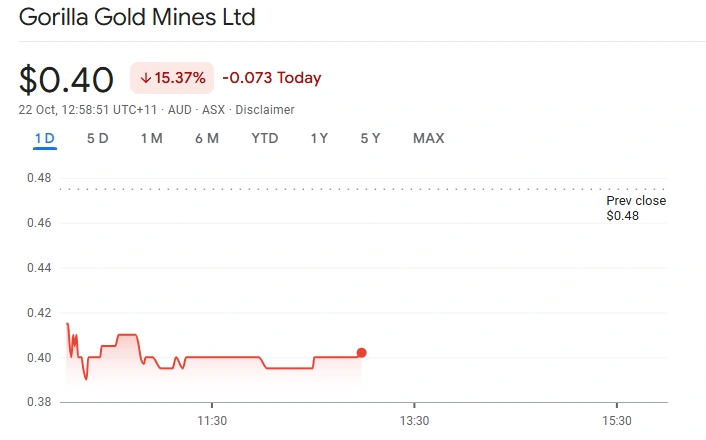Click the 13:30 time axis label

click(414, 420)
